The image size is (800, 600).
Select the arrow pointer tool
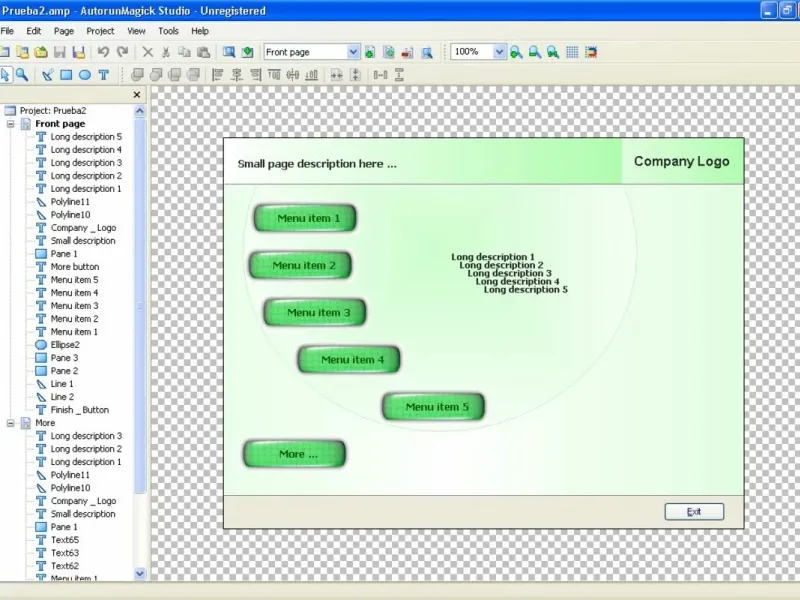[x=5, y=75]
